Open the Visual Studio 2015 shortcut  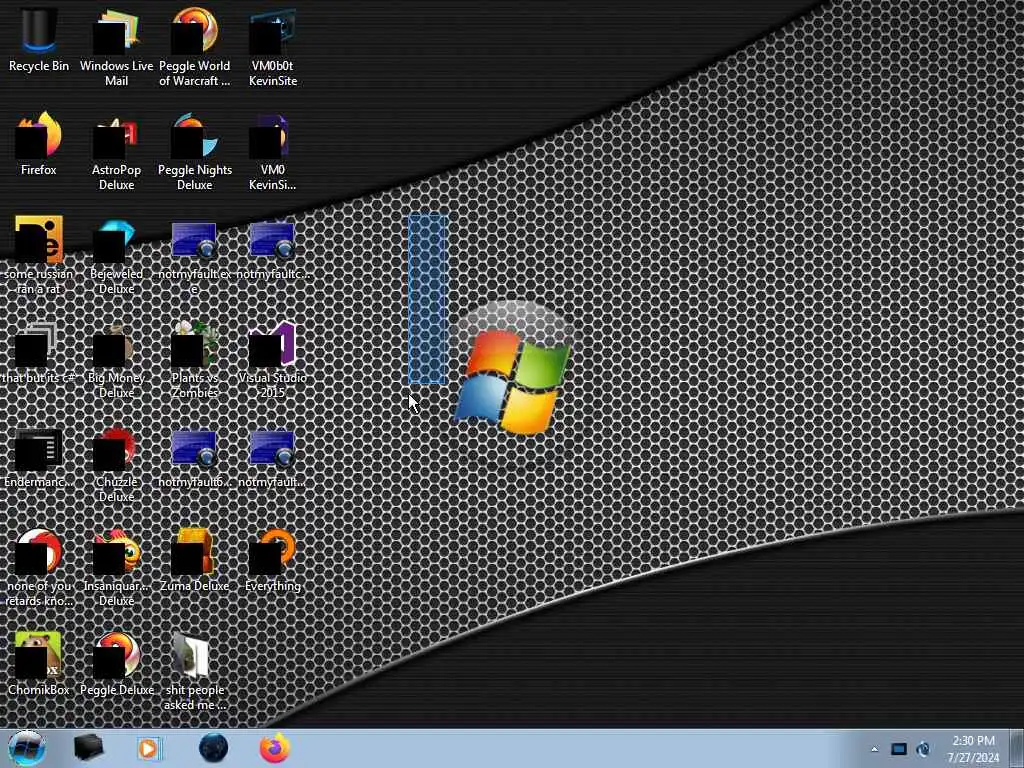point(273,359)
